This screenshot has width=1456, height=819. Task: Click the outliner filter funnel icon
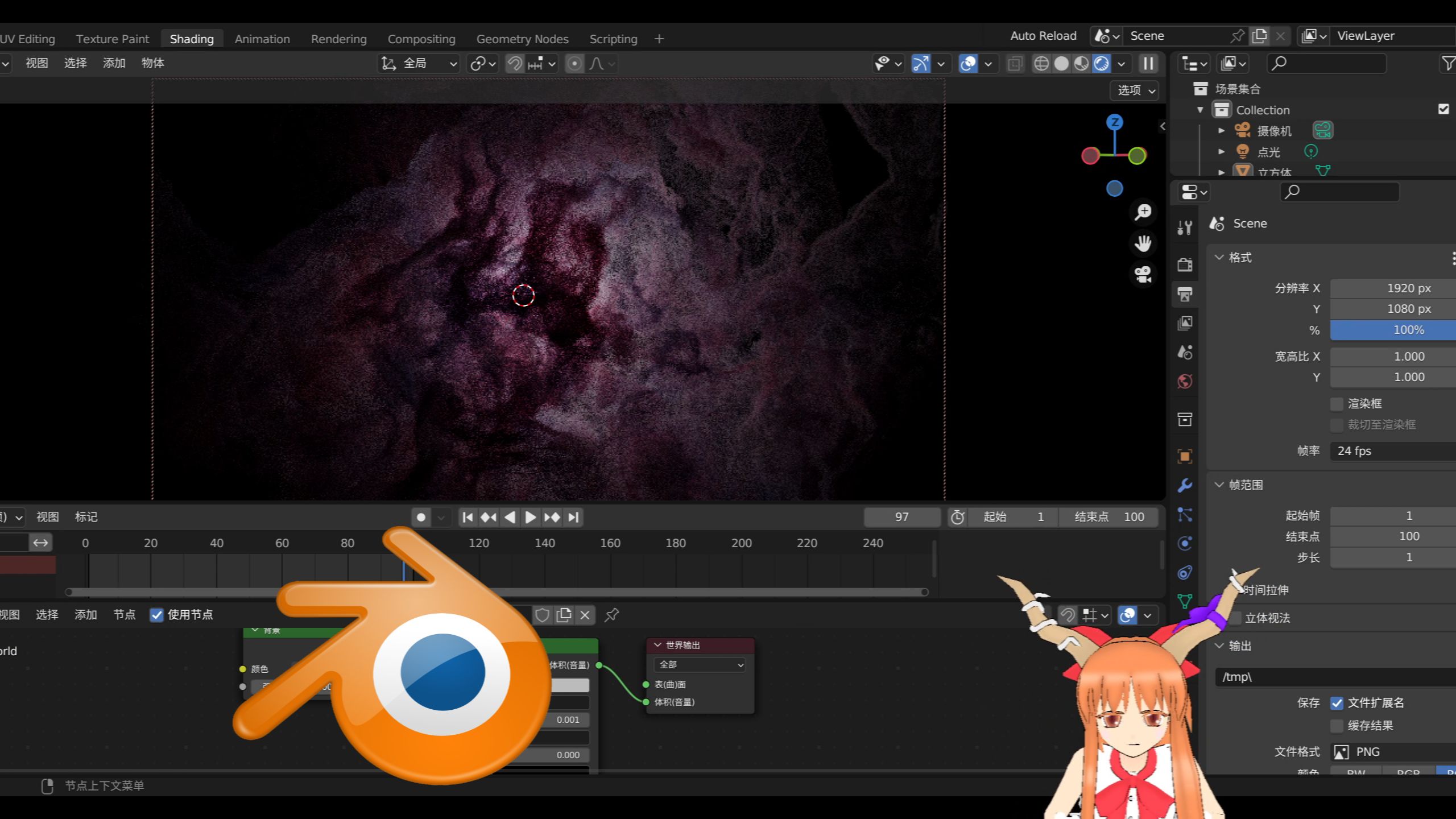pyautogui.click(x=1448, y=64)
